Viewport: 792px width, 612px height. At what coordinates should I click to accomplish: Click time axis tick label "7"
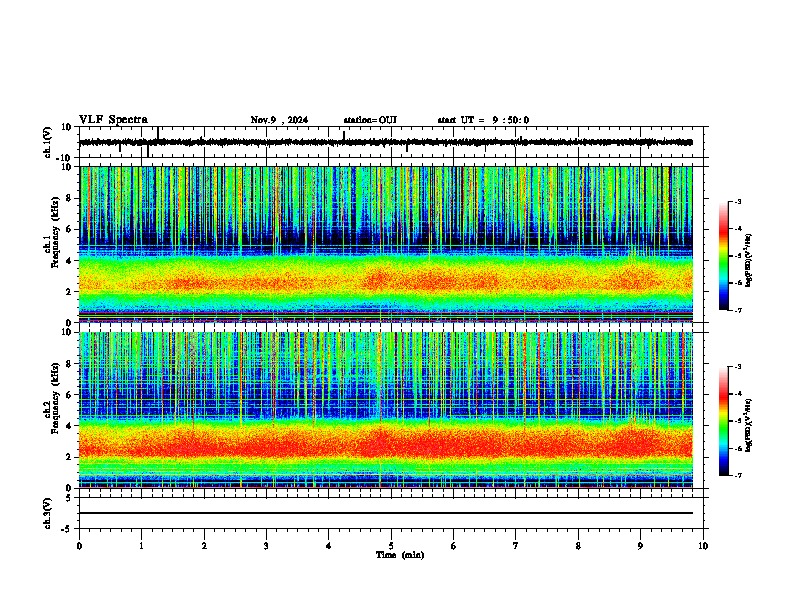[x=516, y=546]
